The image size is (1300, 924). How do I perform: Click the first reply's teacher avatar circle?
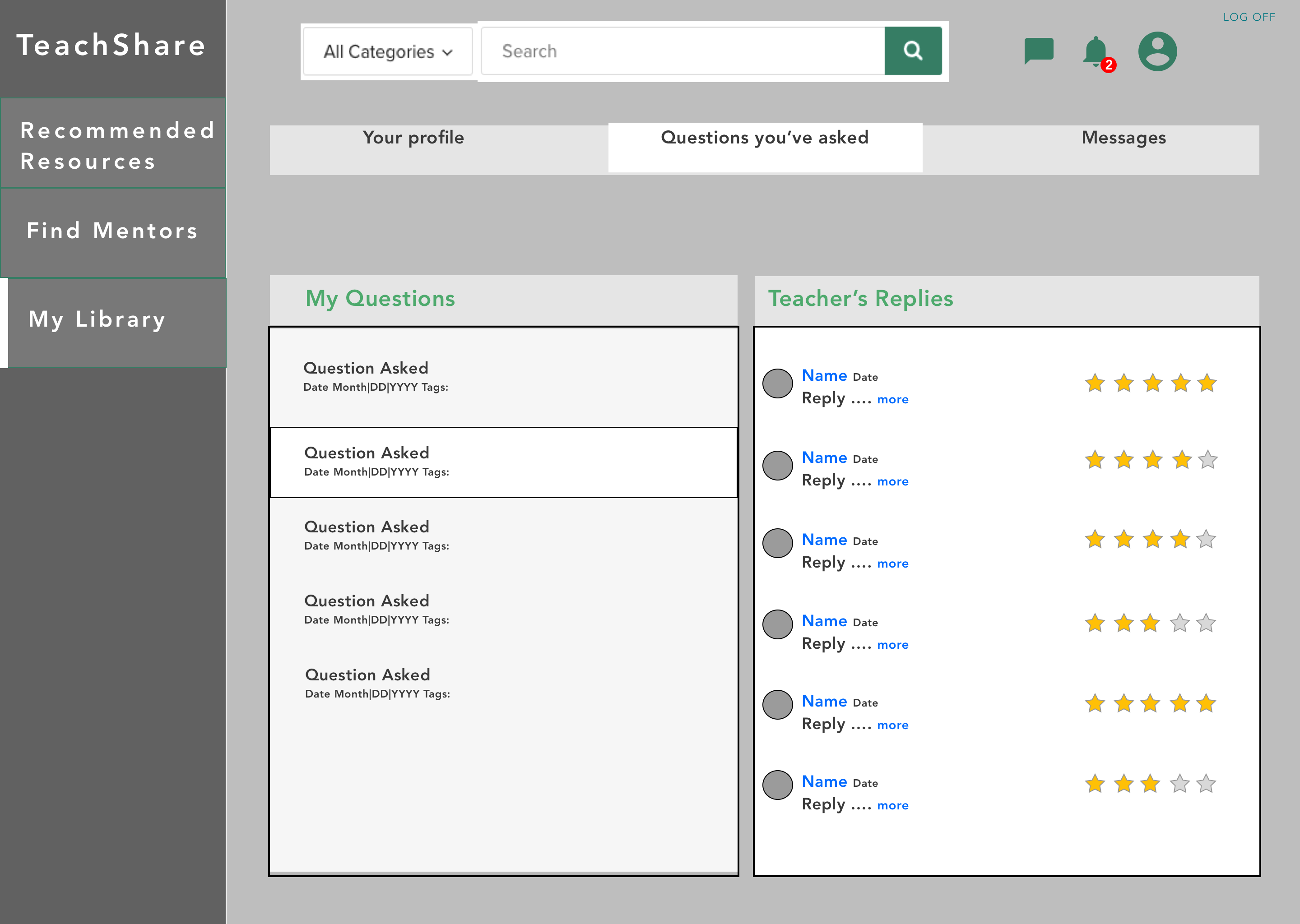click(x=777, y=383)
